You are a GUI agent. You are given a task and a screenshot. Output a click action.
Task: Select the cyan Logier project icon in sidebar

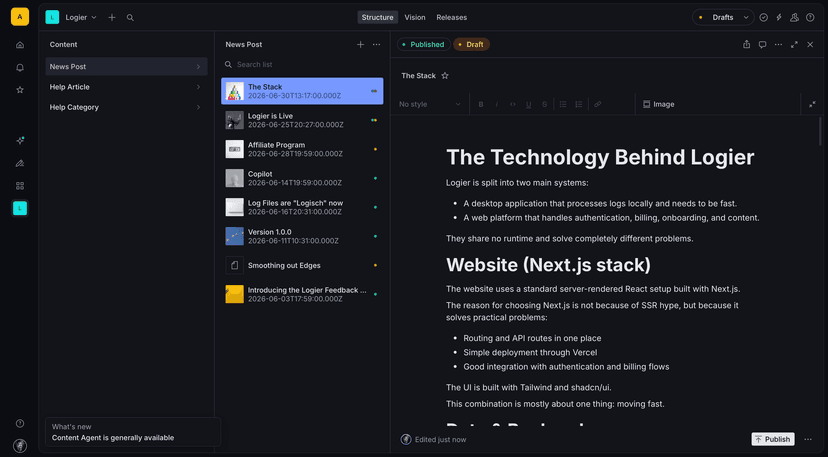(x=20, y=208)
